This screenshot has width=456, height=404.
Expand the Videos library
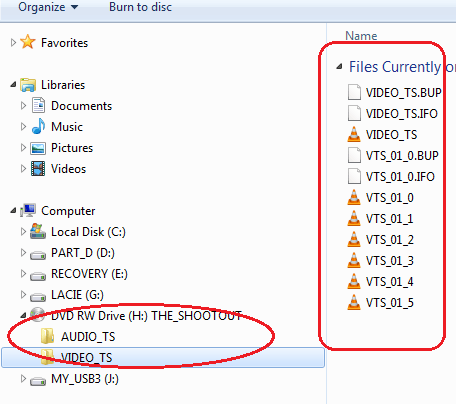click(23, 169)
